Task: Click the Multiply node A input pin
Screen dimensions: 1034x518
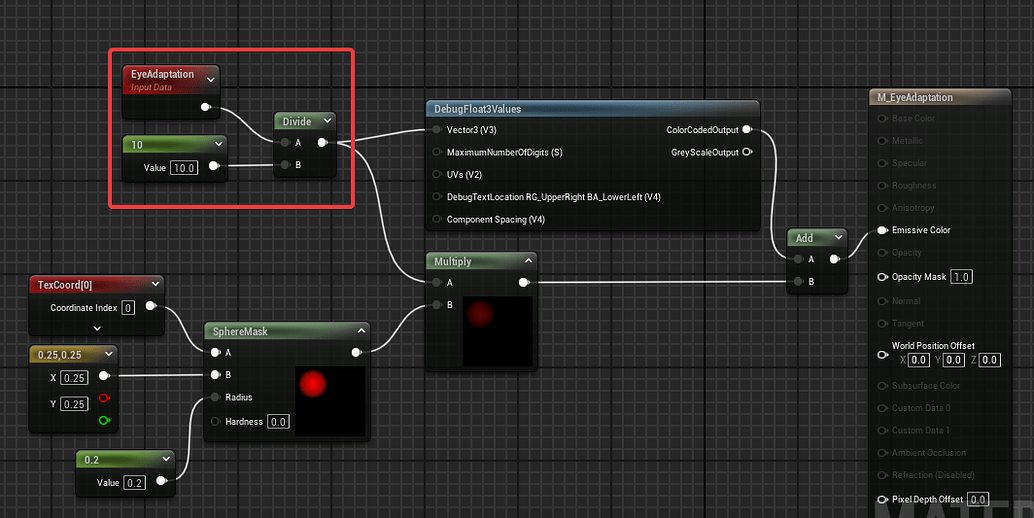Action: click(x=437, y=283)
